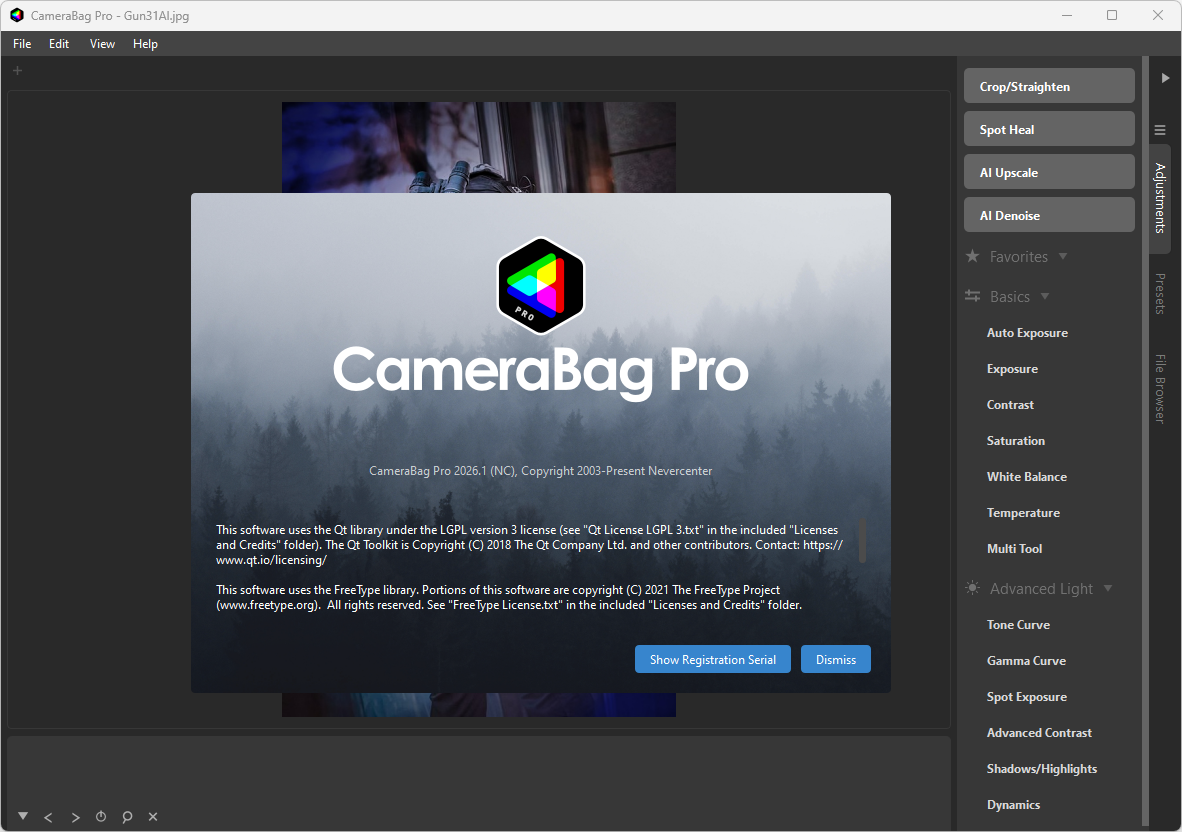Open the Crop/Straighten tool
The height and width of the screenshot is (832, 1182).
[1049, 86]
